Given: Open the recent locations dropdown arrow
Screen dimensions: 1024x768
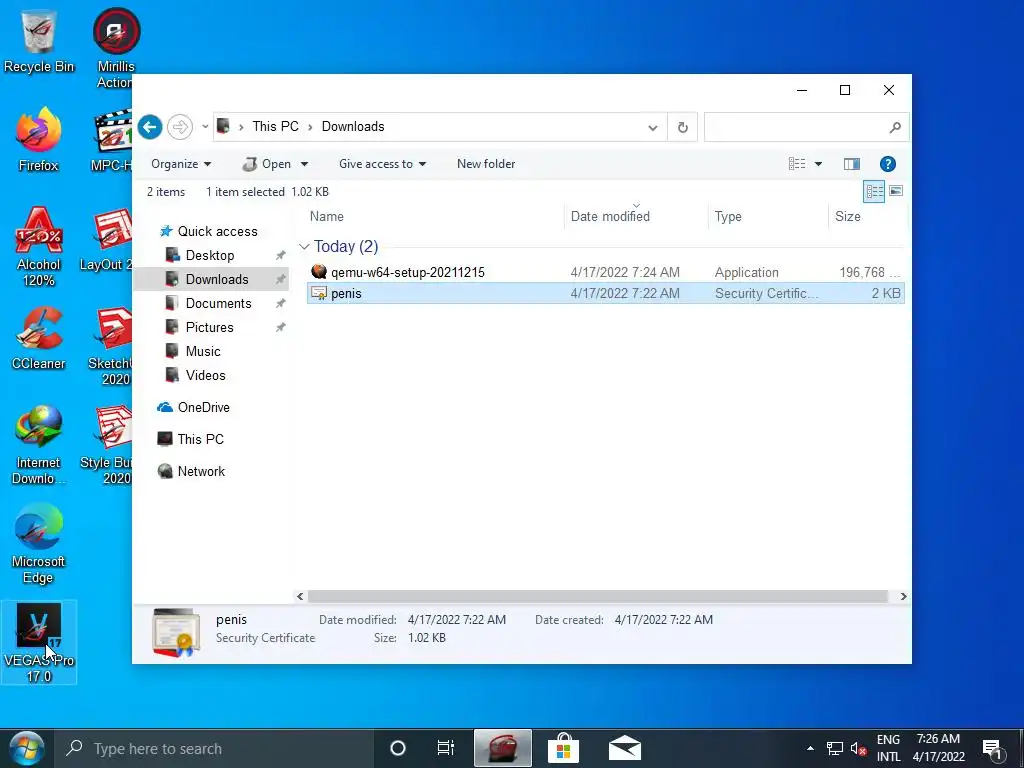Looking at the screenshot, I should pos(205,127).
